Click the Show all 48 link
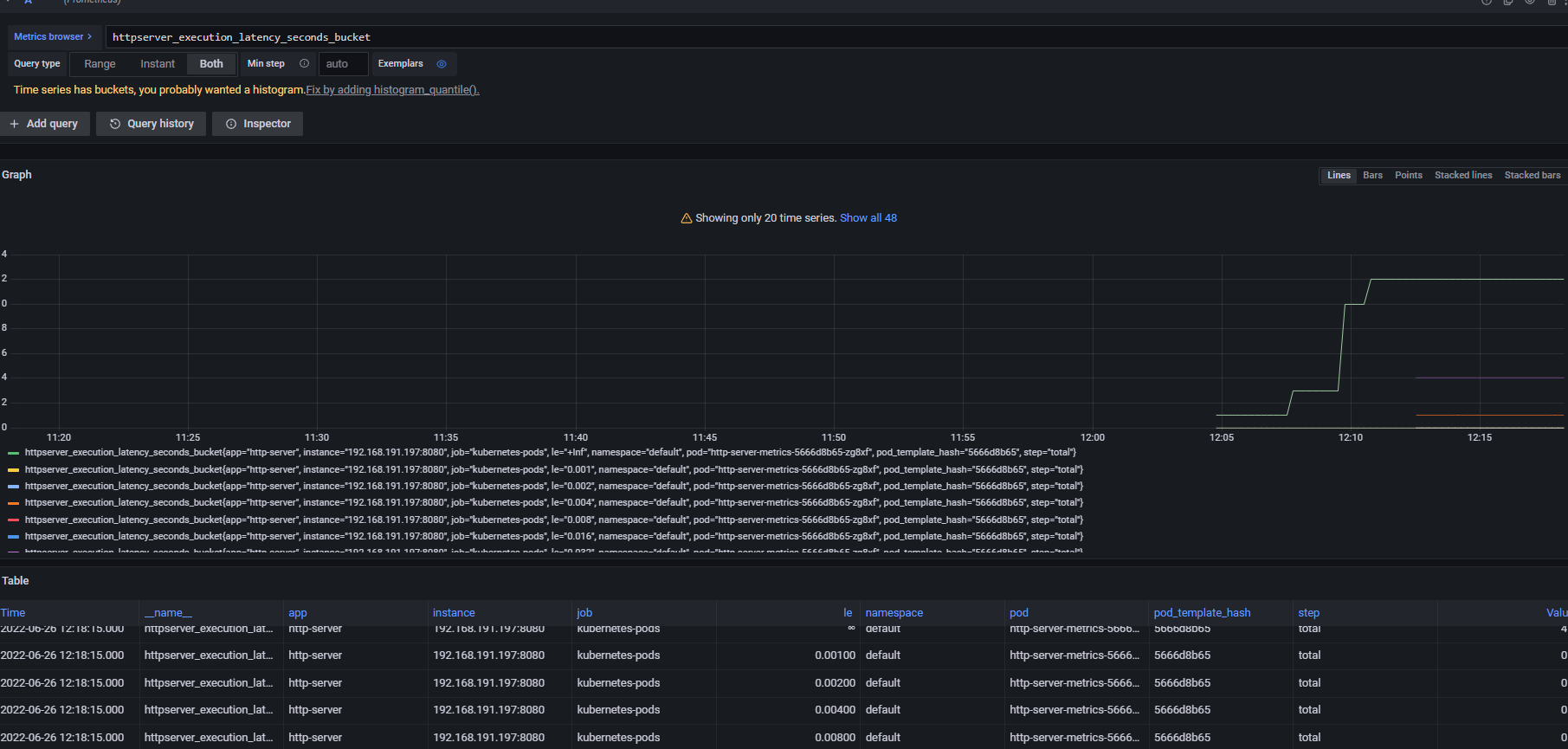This screenshot has height=749, width=1568. 868,218
